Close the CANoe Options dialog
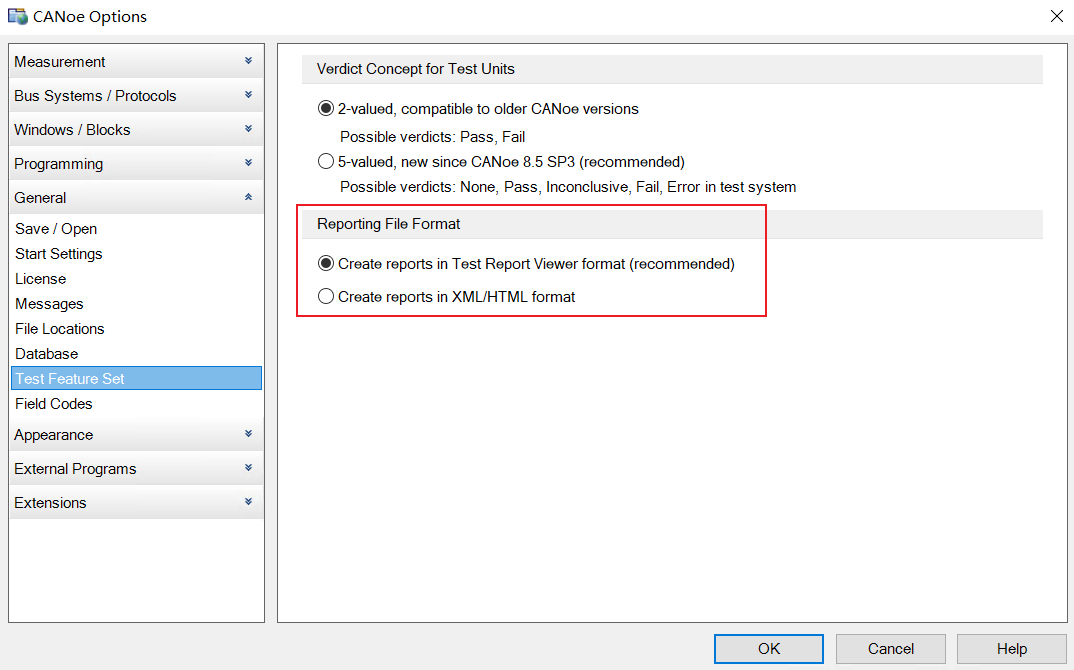Viewport: 1074px width, 670px height. tap(1056, 16)
